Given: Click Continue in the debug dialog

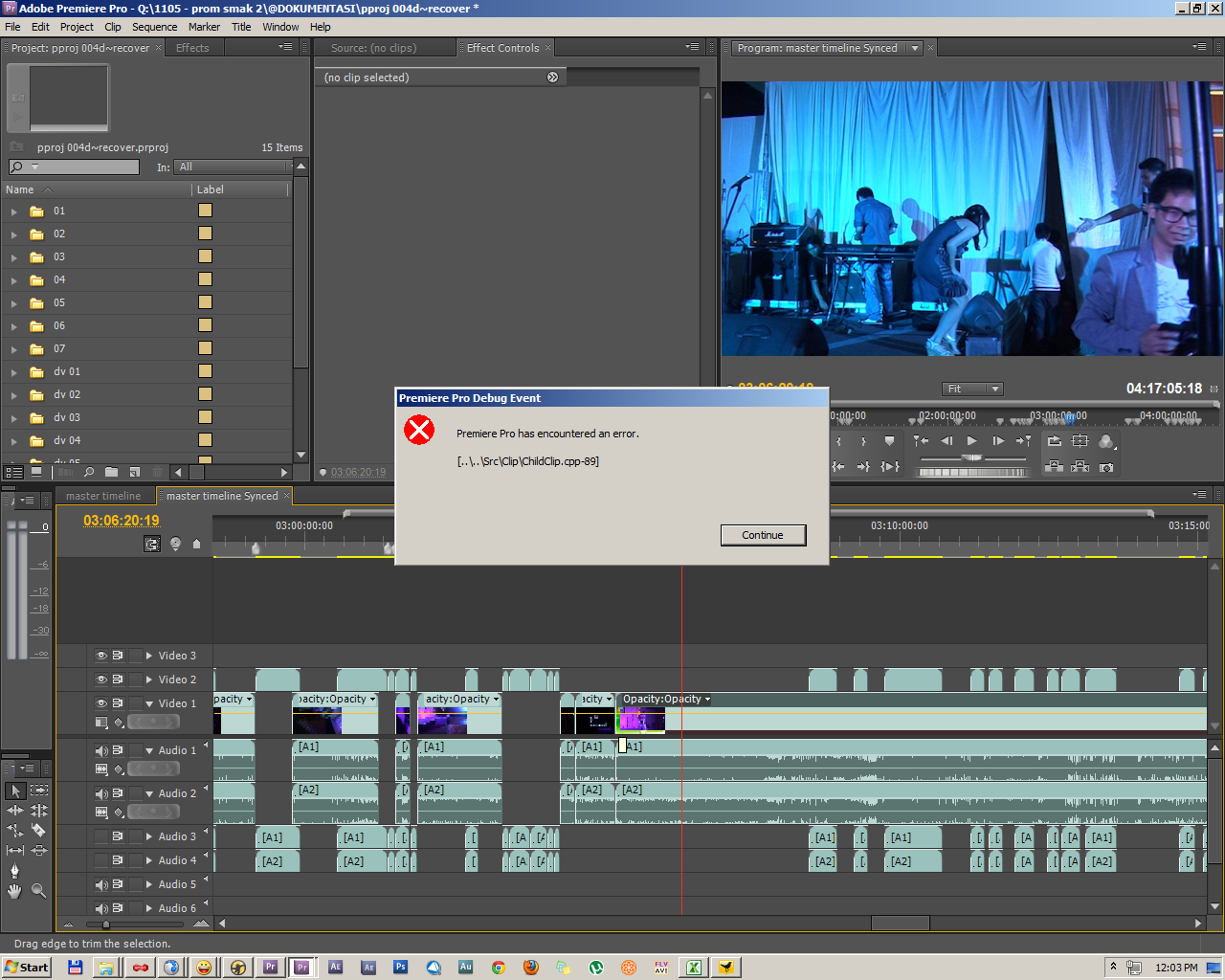Looking at the screenshot, I should click(763, 535).
